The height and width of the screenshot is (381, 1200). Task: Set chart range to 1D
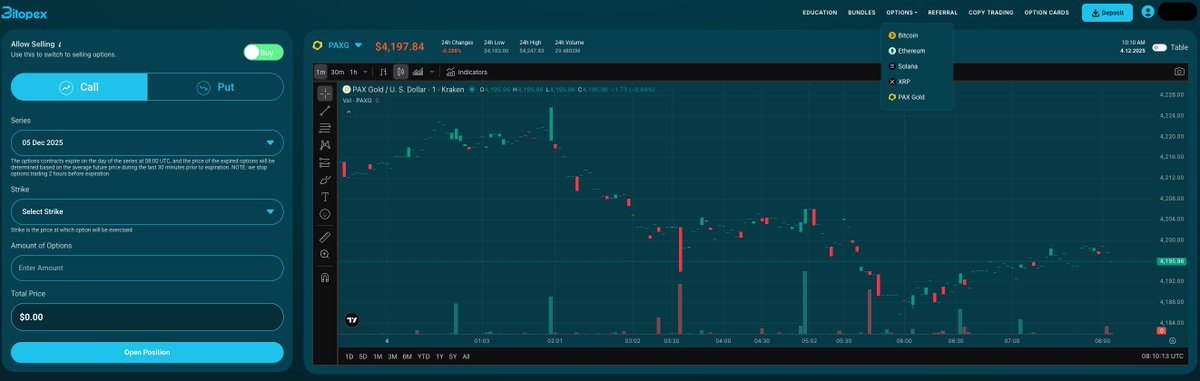point(349,356)
